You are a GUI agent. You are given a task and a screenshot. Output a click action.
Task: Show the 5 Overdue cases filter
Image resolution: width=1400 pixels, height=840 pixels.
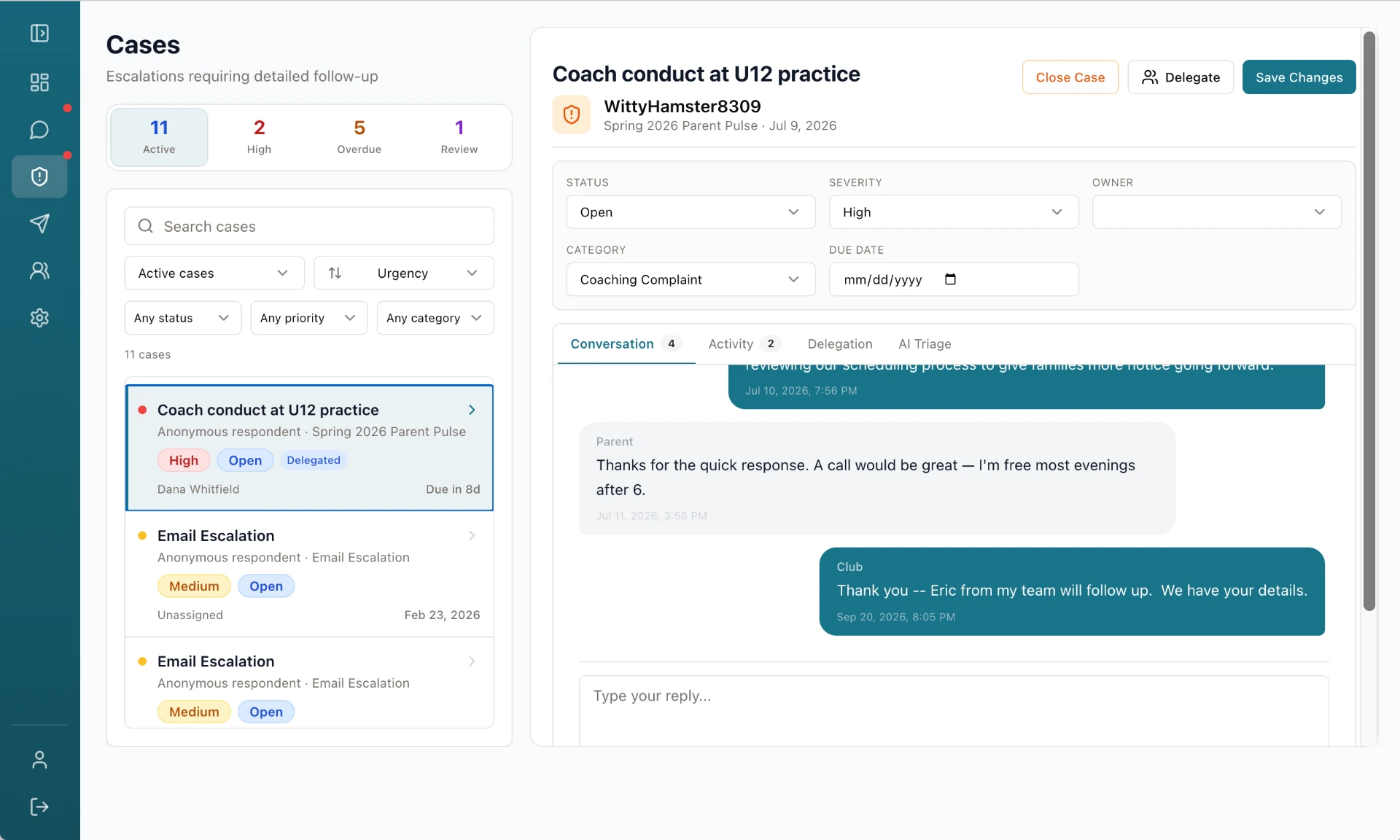click(x=359, y=137)
